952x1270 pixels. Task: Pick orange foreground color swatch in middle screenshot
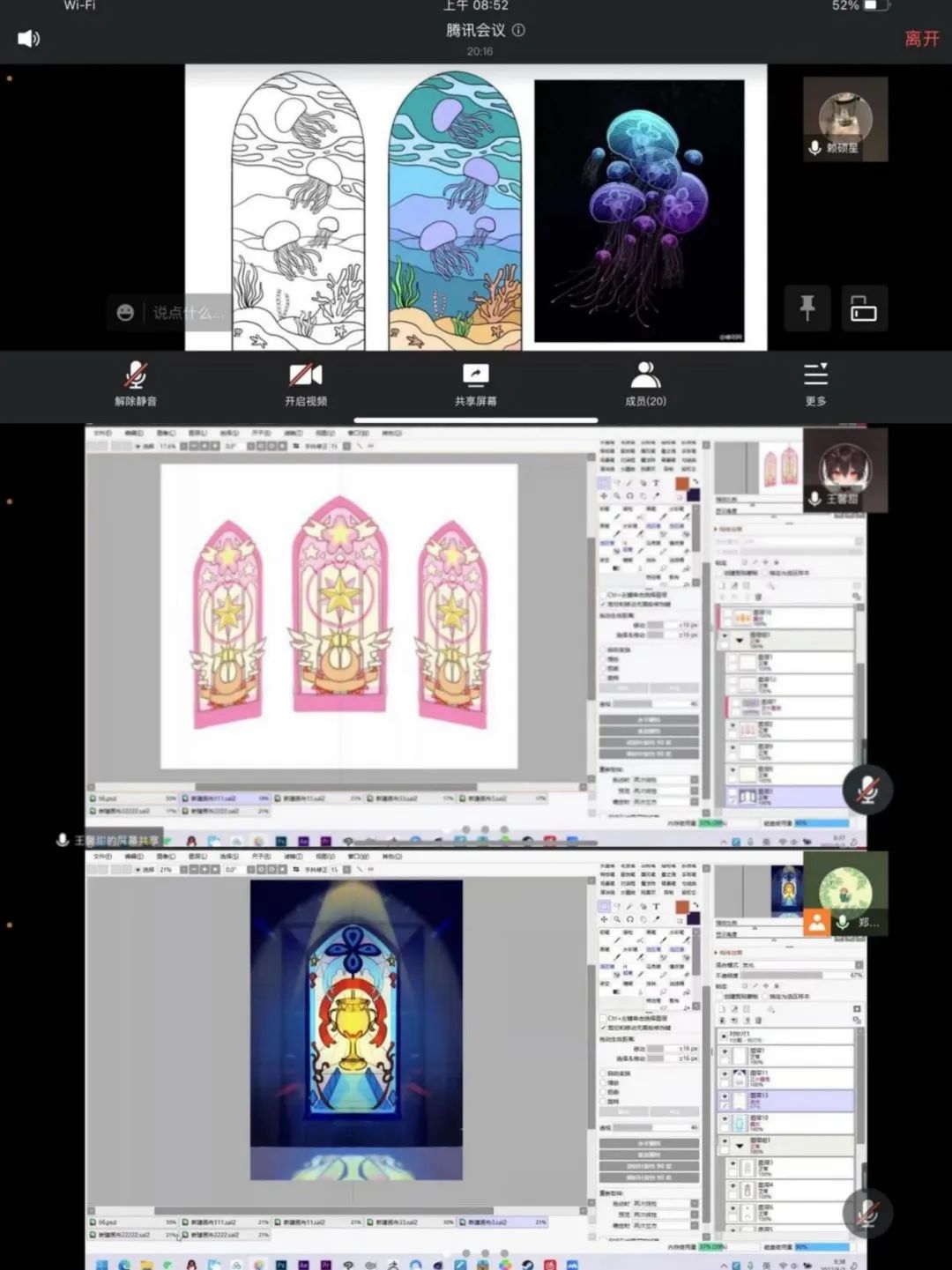click(x=681, y=484)
